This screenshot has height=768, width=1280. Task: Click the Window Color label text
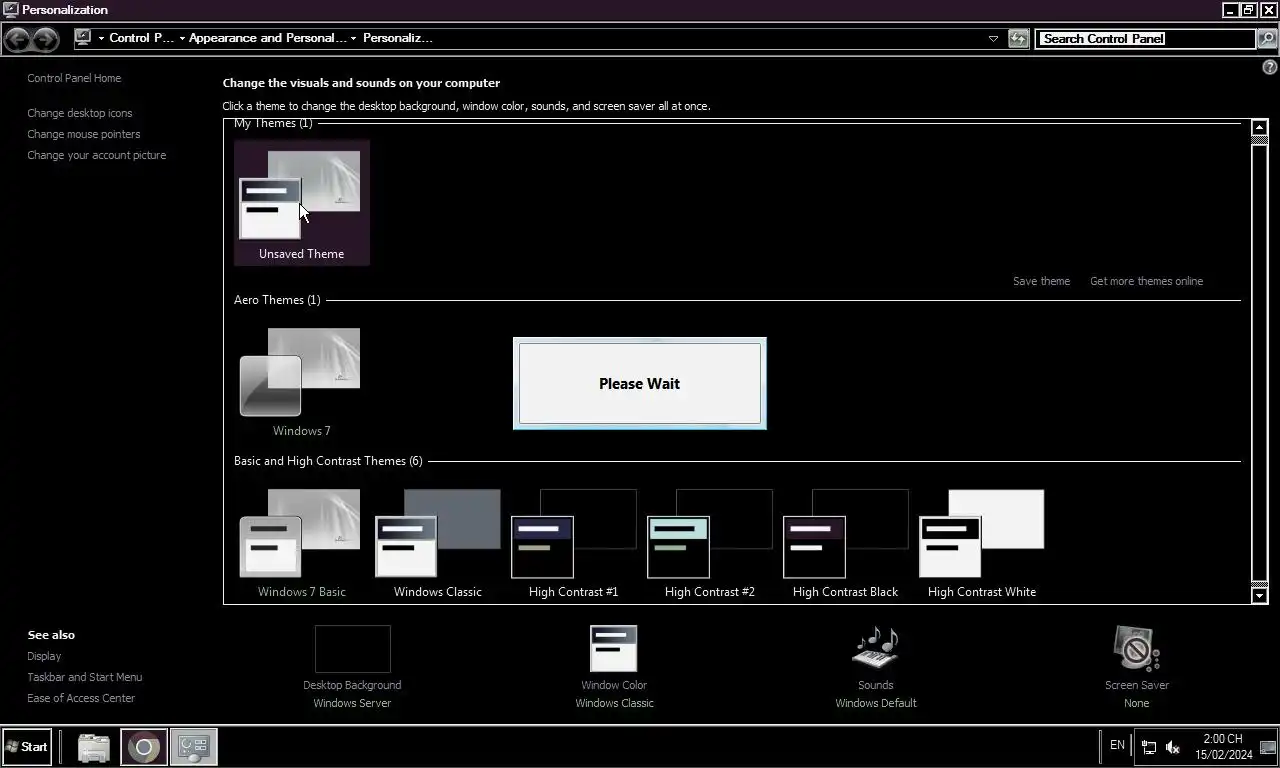click(614, 685)
